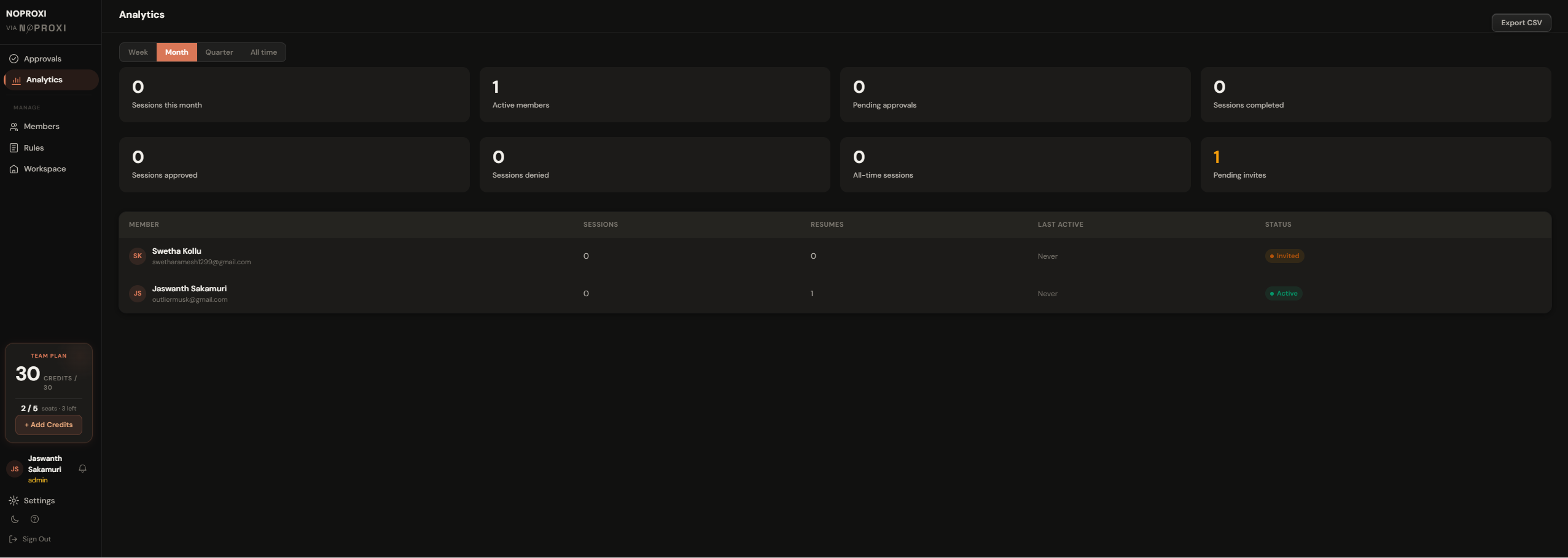The height and width of the screenshot is (558, 1568).
Task: Open notifications via the bell icon
Action: 82,469
